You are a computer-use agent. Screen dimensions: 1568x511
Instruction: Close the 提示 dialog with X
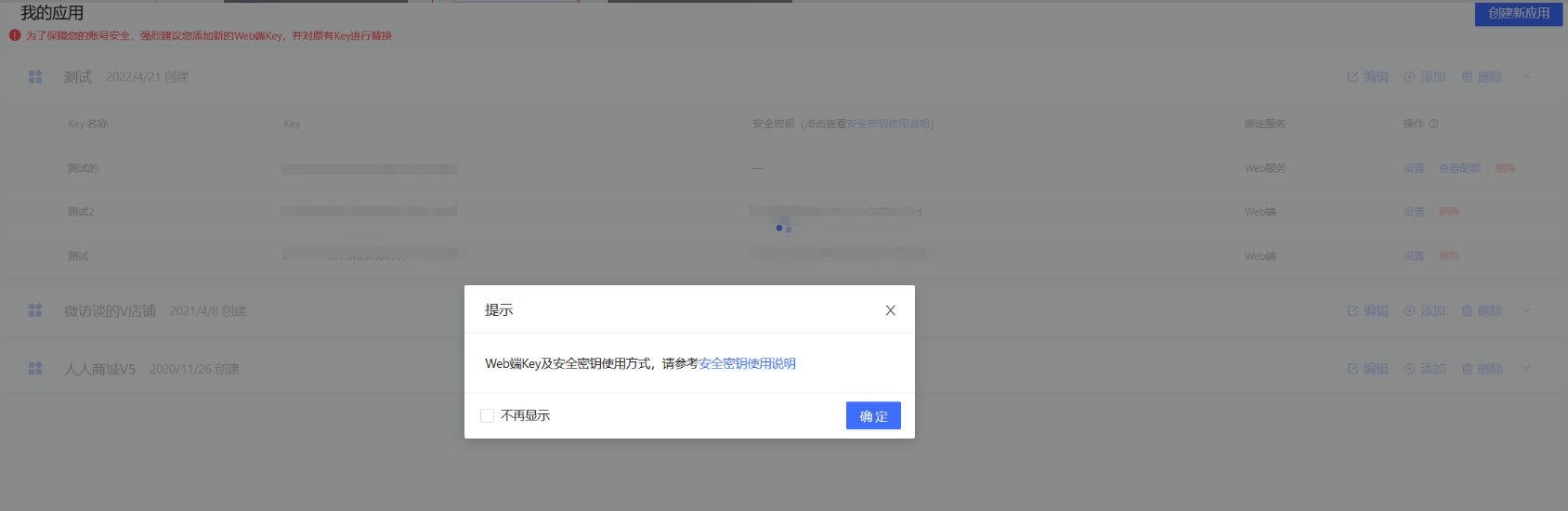tap(890, 310)
